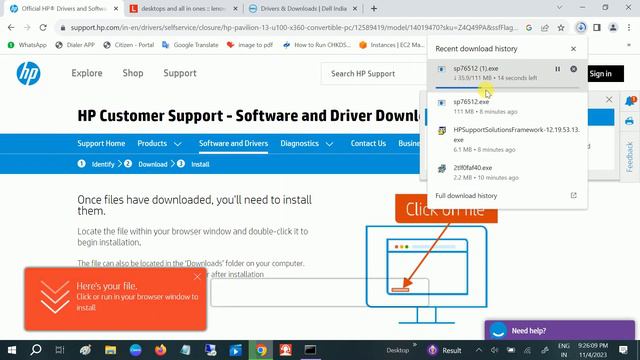Open the Google Translate bookmark
The height and width of the screenshot is (360, 640).
[x=190, y=45]
